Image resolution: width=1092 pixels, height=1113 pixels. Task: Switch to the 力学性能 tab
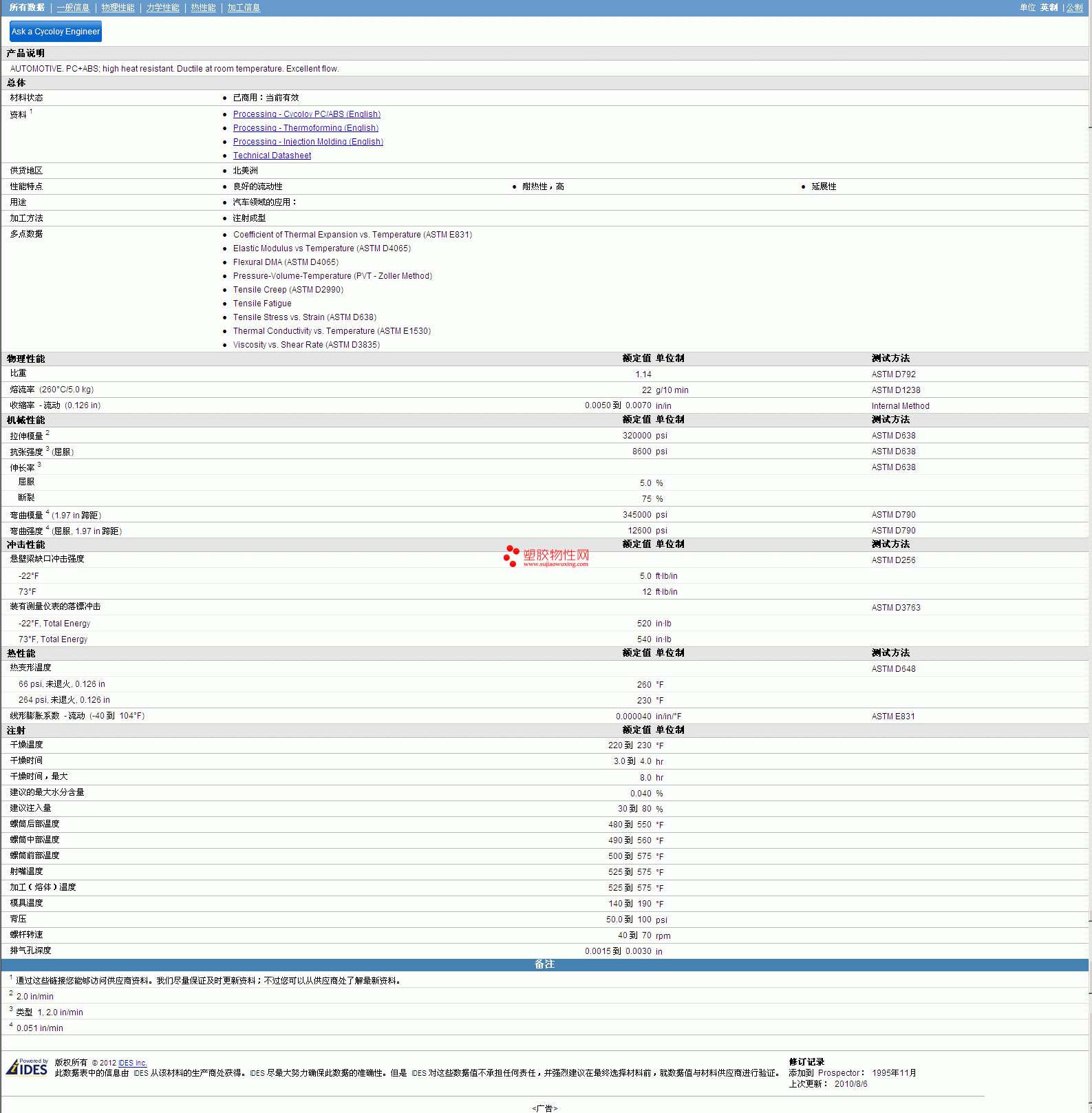tap(162, 8)
